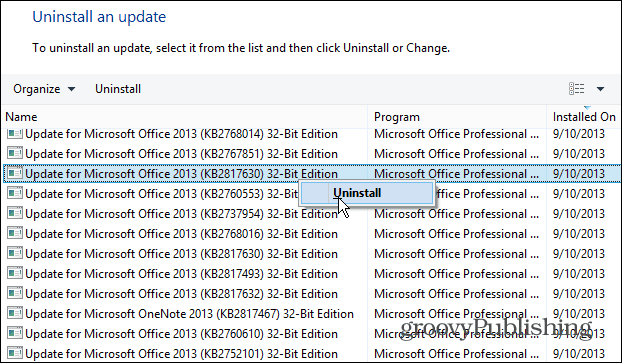Click the 9/10/2013 date in the KB2767851 row
Image resolution: width=622 pixels, height=363 pixels.
coord(579,154)
